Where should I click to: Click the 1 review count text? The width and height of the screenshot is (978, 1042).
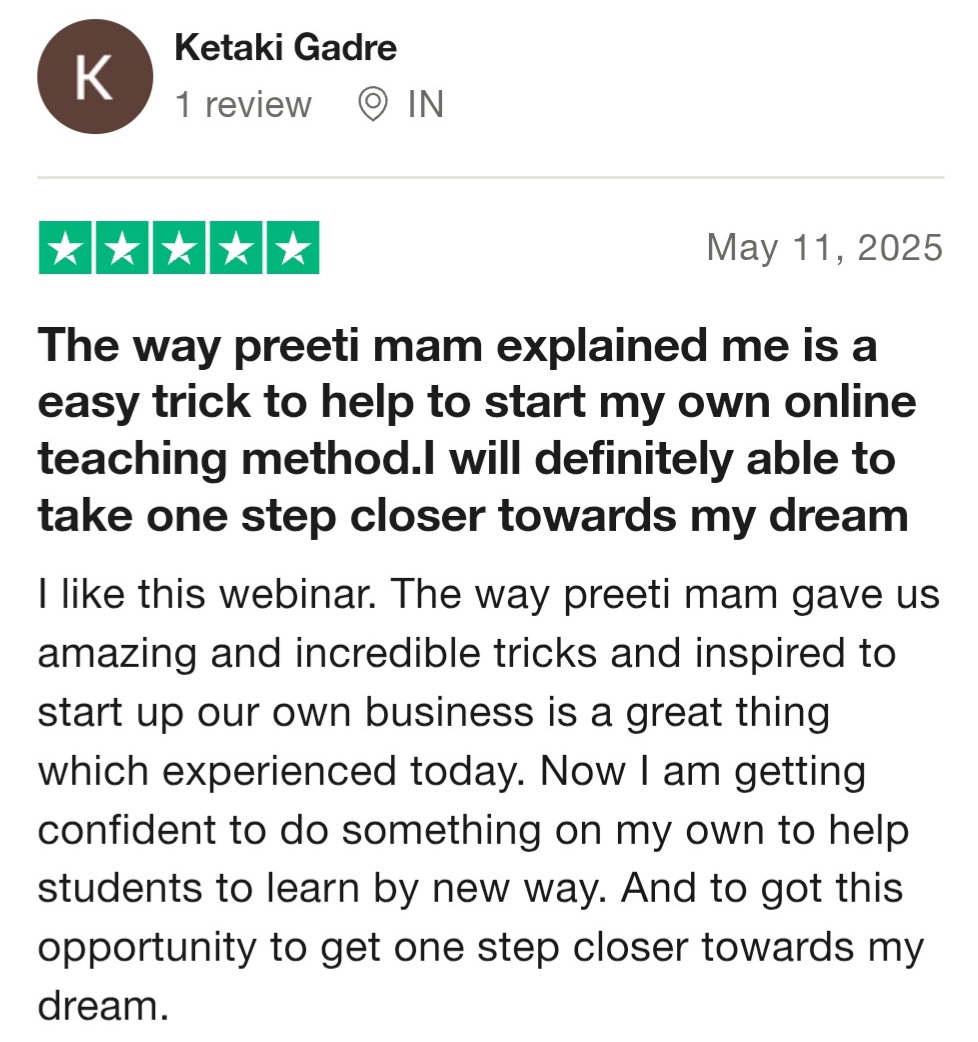point(243,104)
